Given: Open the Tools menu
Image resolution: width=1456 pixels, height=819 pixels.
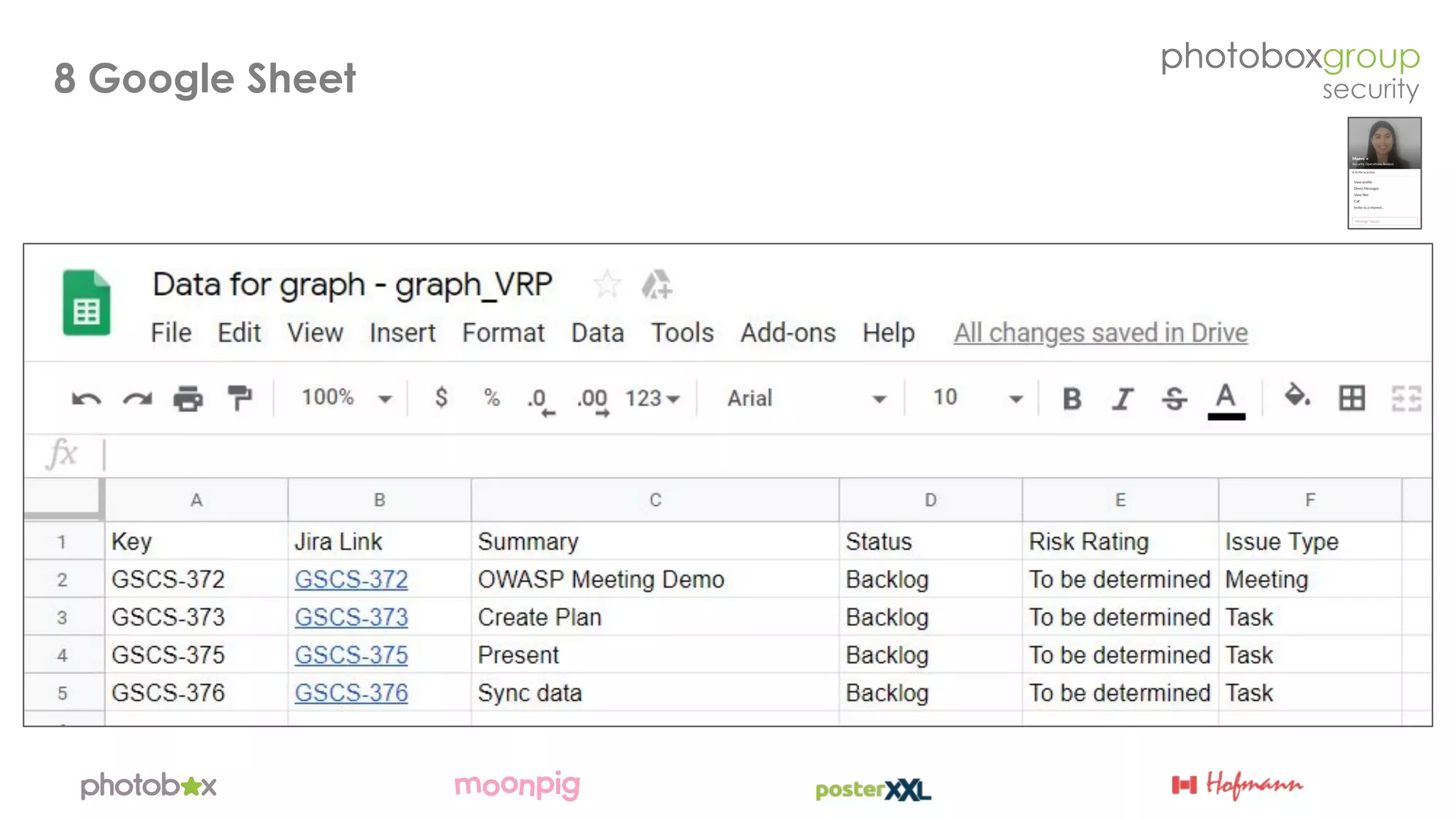Looking at the screenshot, I should 682,333.
